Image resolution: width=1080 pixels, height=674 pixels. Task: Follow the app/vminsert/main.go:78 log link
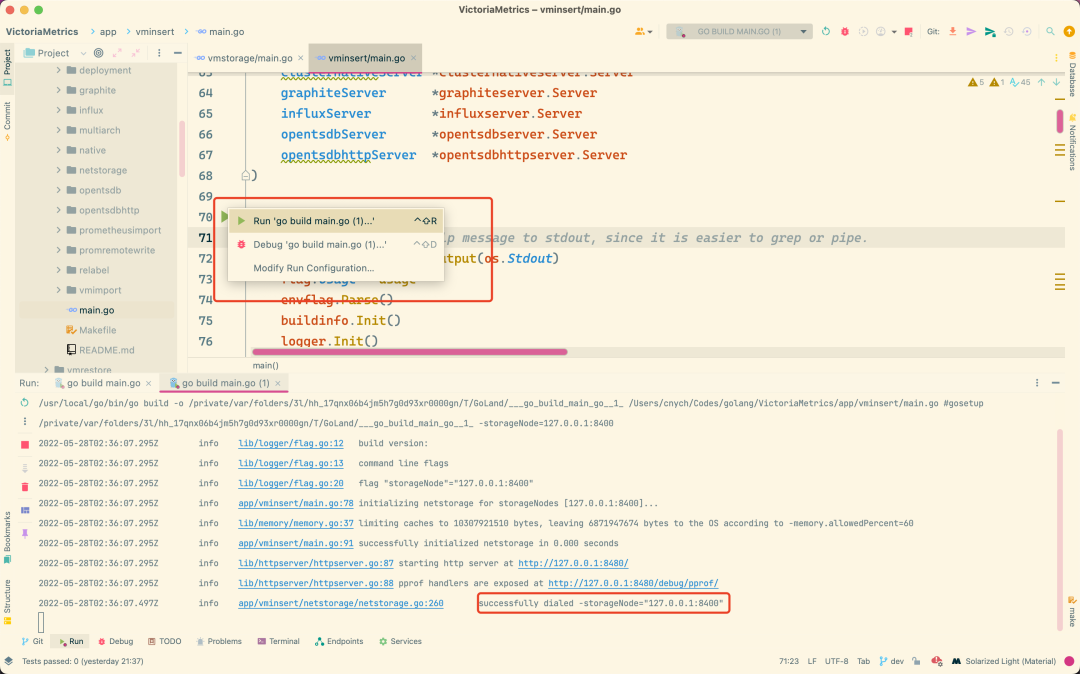pyautogui.click(x=295, y=502)
